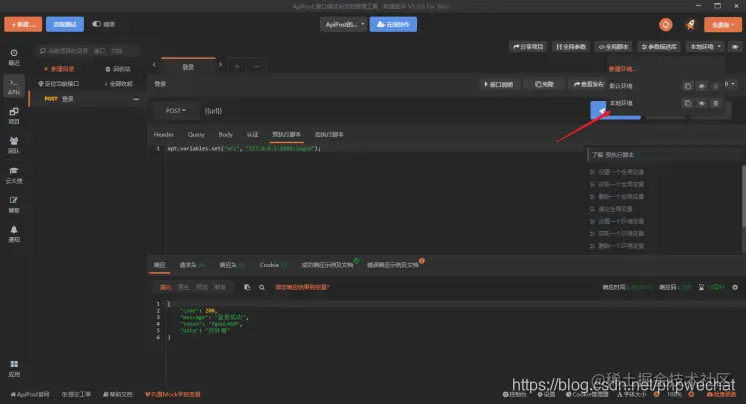The image size is (746, 404).
Task: Open the Team (团队) sidebar section
Action: click(14, 145)
